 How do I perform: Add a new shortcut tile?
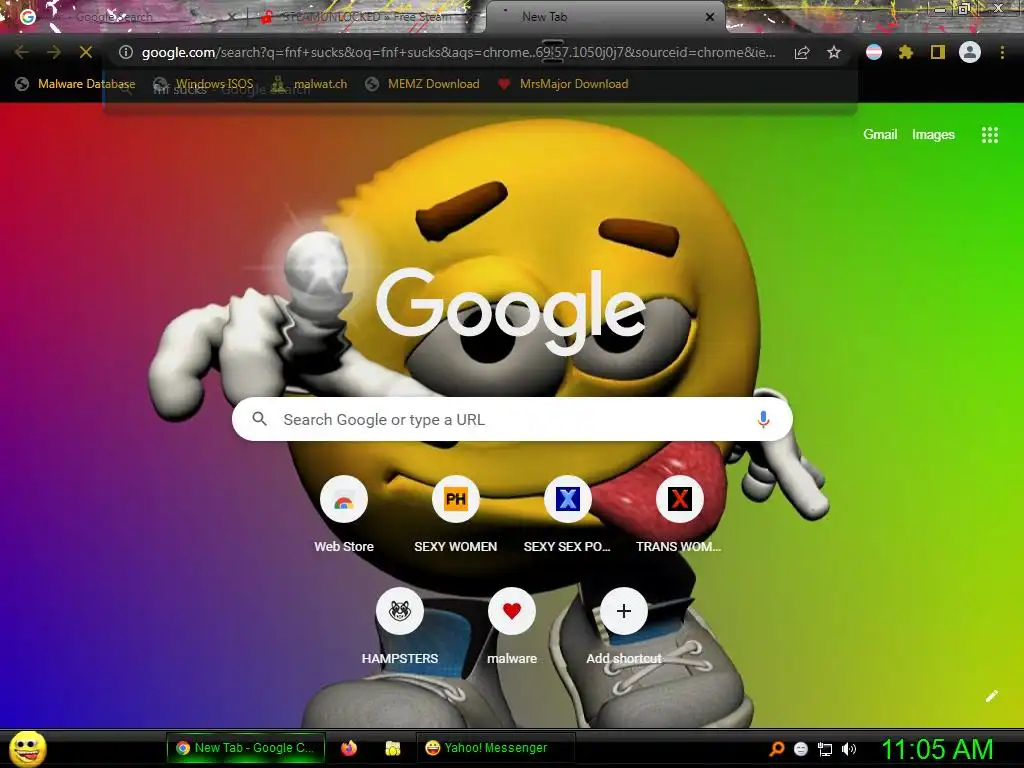click(x=624, y=628)
